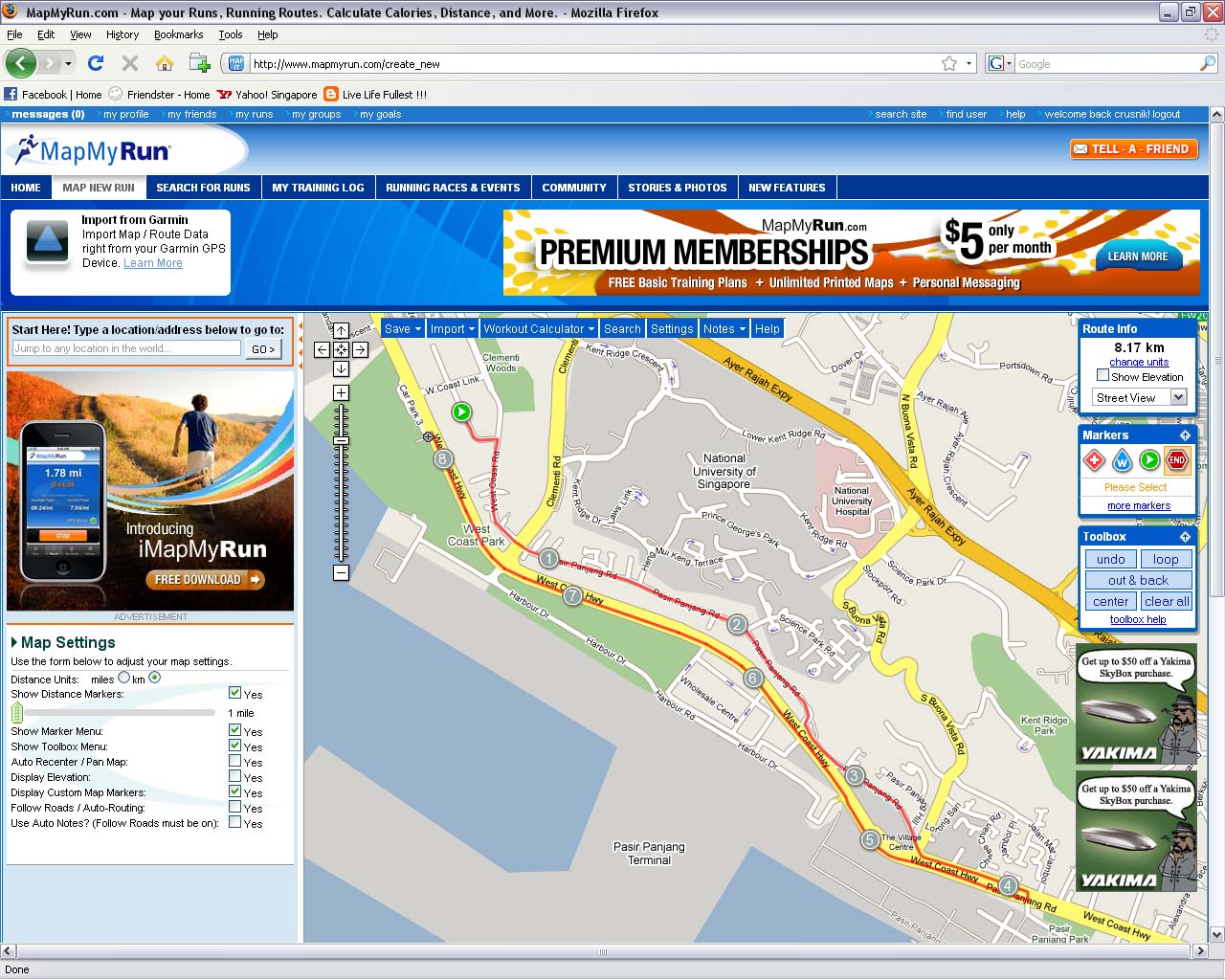Click the clear all toolbox button
1225x980 pixels.
(1166, 601)
